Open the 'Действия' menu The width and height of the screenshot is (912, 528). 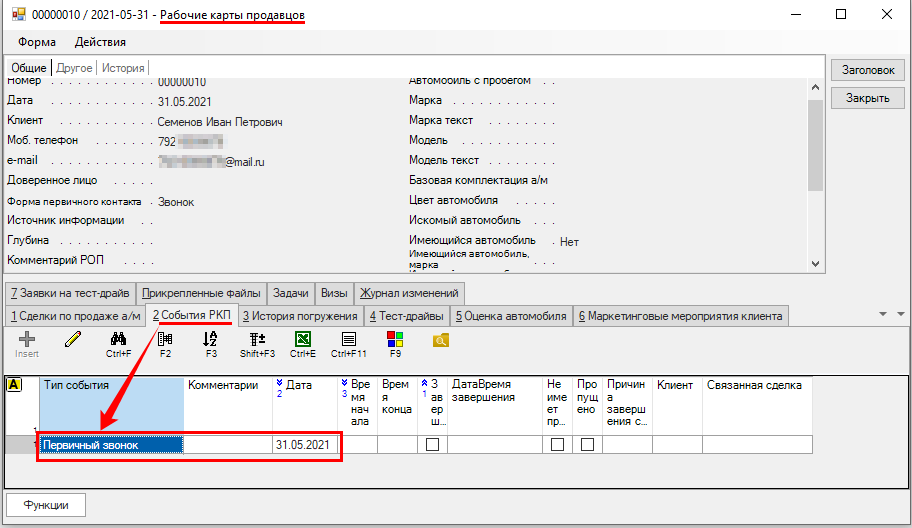point(100,42)
